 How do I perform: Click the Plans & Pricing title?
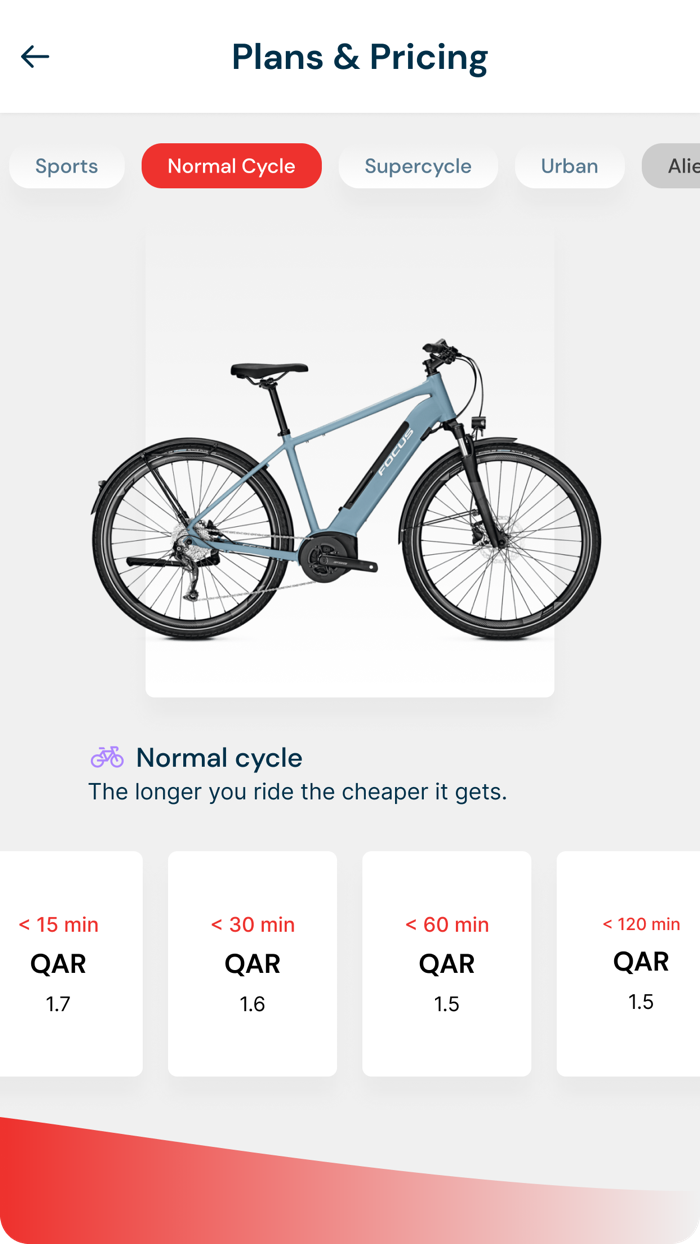point(360,57)
